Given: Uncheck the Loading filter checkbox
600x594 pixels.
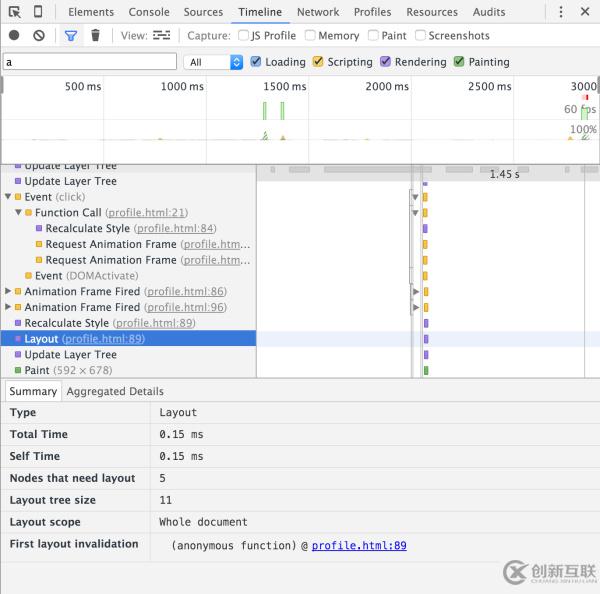Looking at the screenshot, I should pos(256,61).
